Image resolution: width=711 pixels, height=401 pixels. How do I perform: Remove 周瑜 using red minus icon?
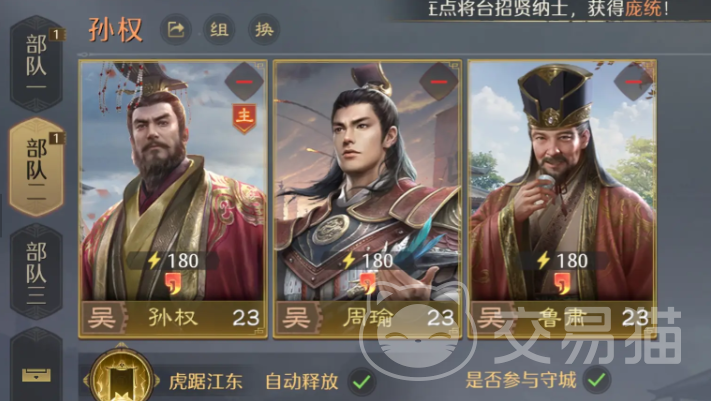(x=438, y=82)
